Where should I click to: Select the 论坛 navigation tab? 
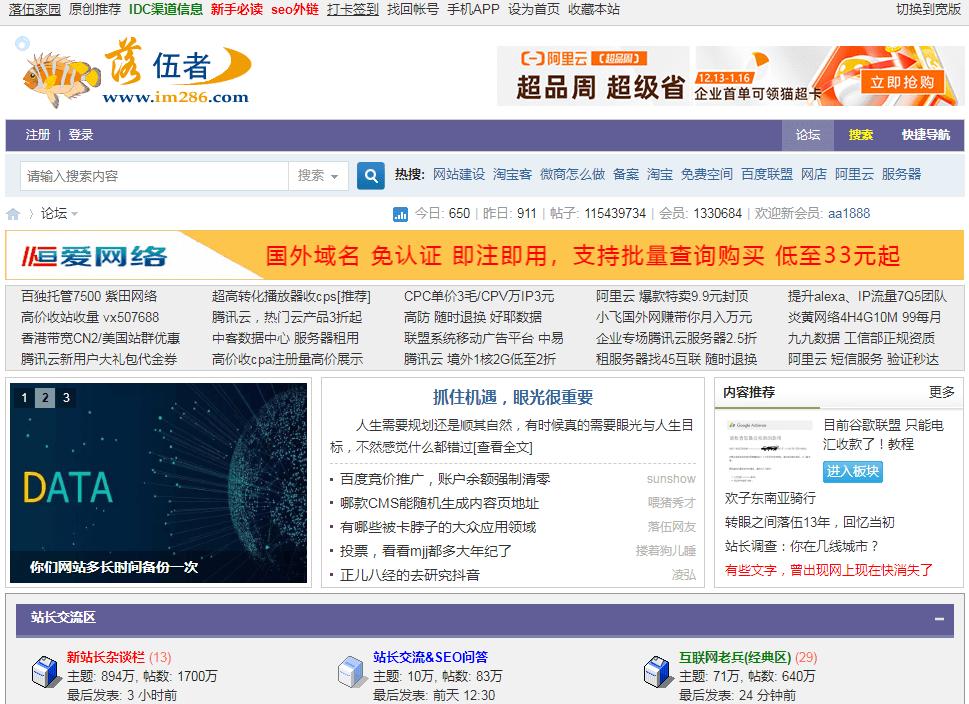coord(808,135)
